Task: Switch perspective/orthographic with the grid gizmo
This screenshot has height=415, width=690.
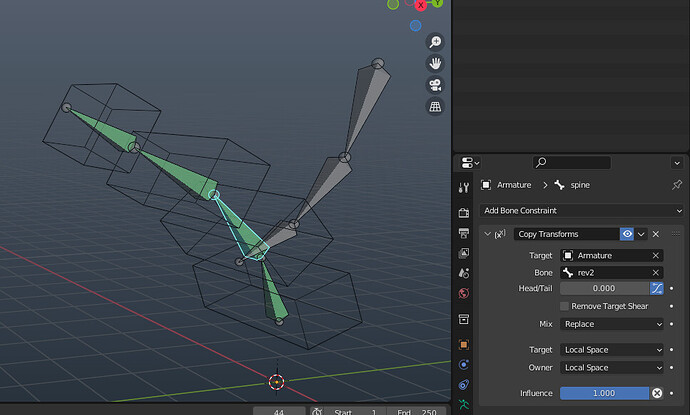Action: (435, 106)
